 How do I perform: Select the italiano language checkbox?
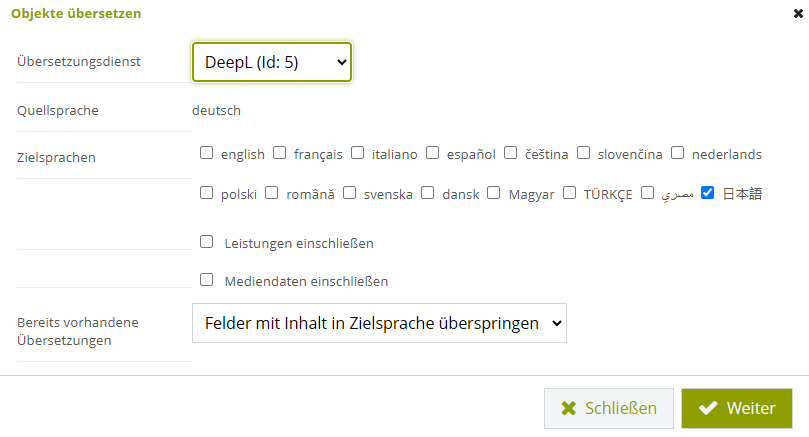click(x=358, y=153)
